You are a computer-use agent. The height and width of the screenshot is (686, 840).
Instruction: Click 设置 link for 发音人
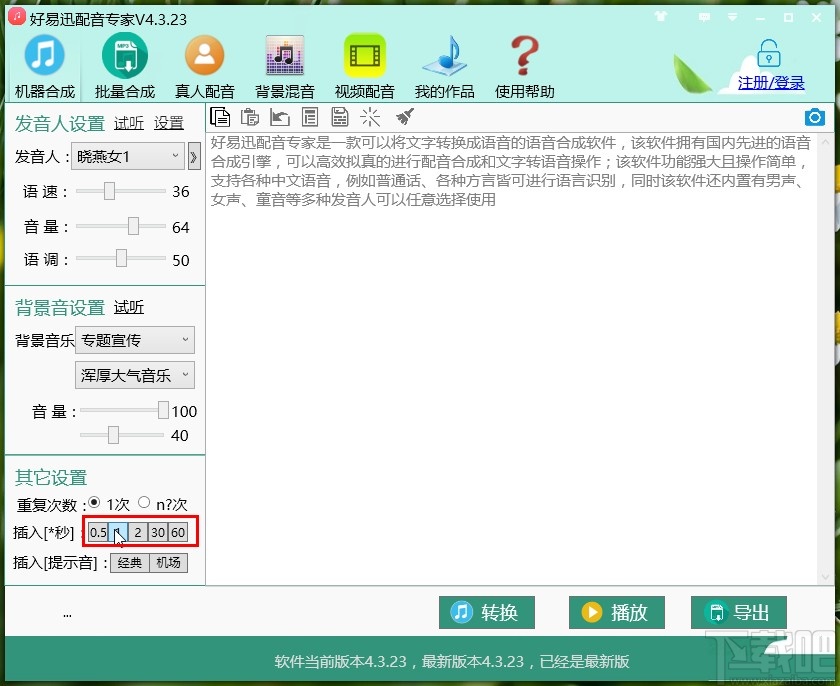pos(169,123)
